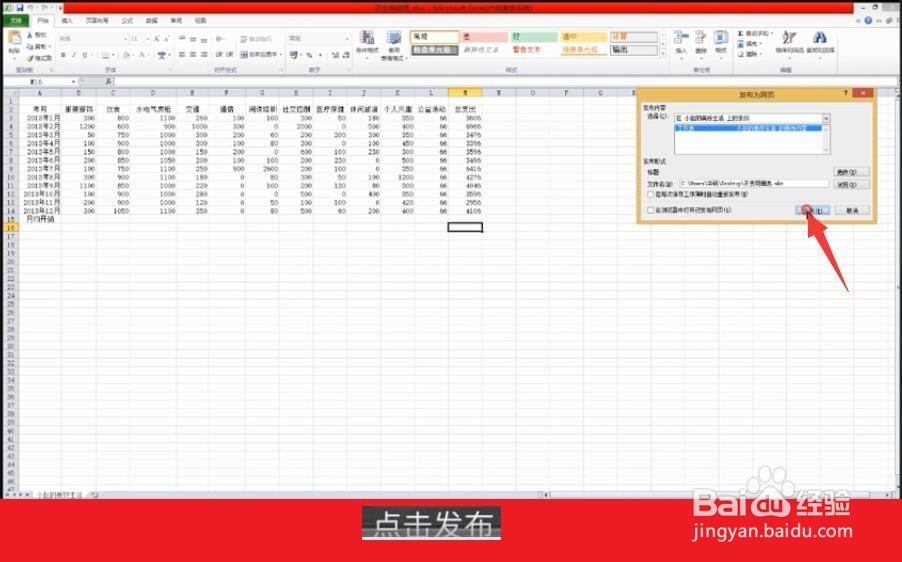Switch to the 视图 (View) tab
902x562 pixels.
(x=200, y=21)
